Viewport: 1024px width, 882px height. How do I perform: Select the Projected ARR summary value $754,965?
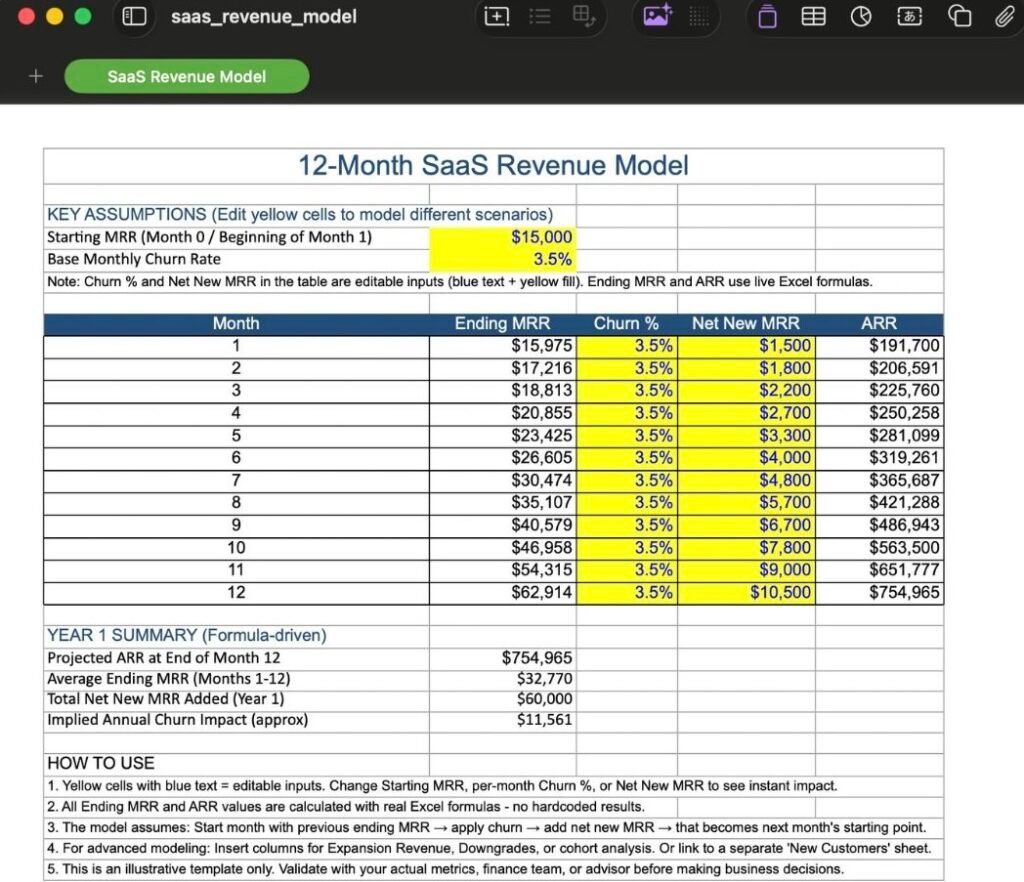(x=503, y=658)
